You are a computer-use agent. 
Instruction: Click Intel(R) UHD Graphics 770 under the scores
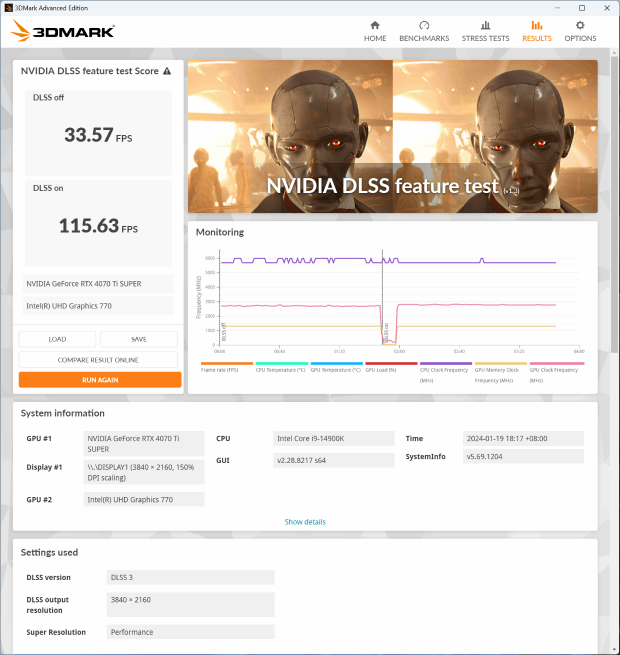coord(98,306)
